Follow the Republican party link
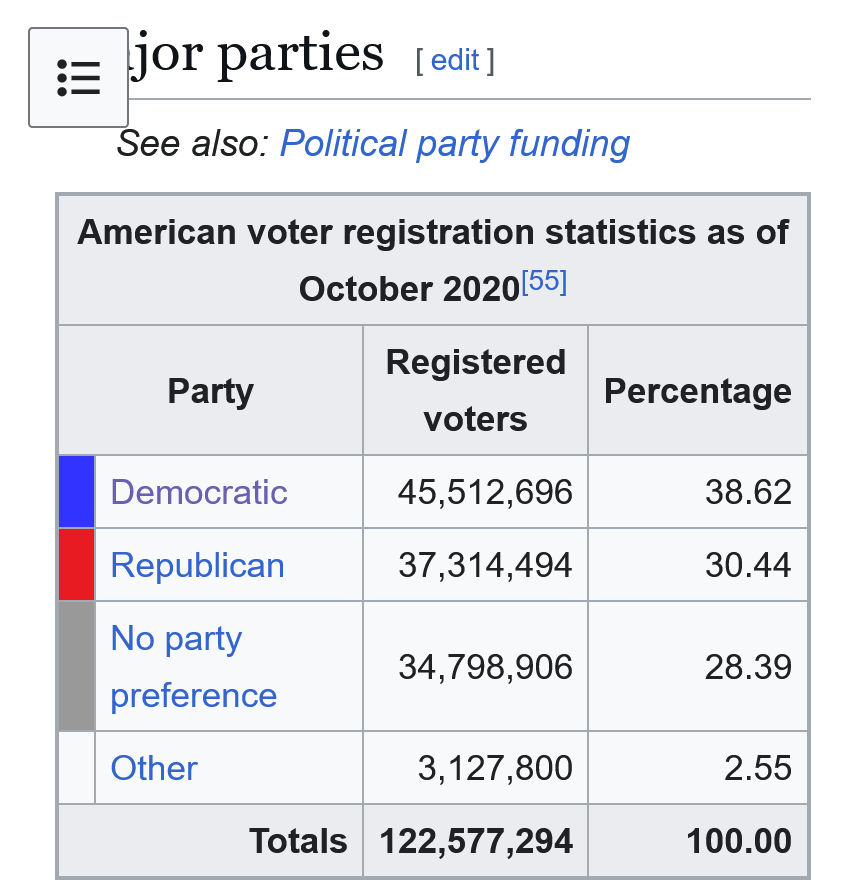The width and height of the screenshot is (865, 893). (x=197, y=565)
